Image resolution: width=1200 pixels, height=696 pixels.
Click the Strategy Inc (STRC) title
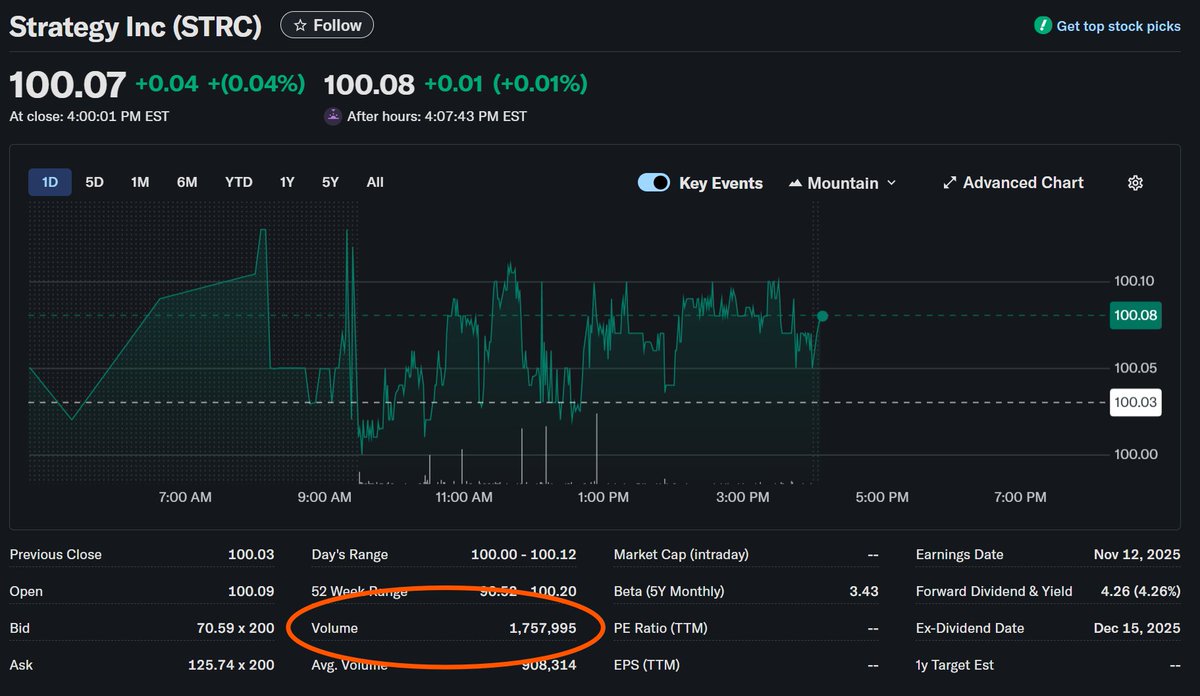tap(136, 27)
